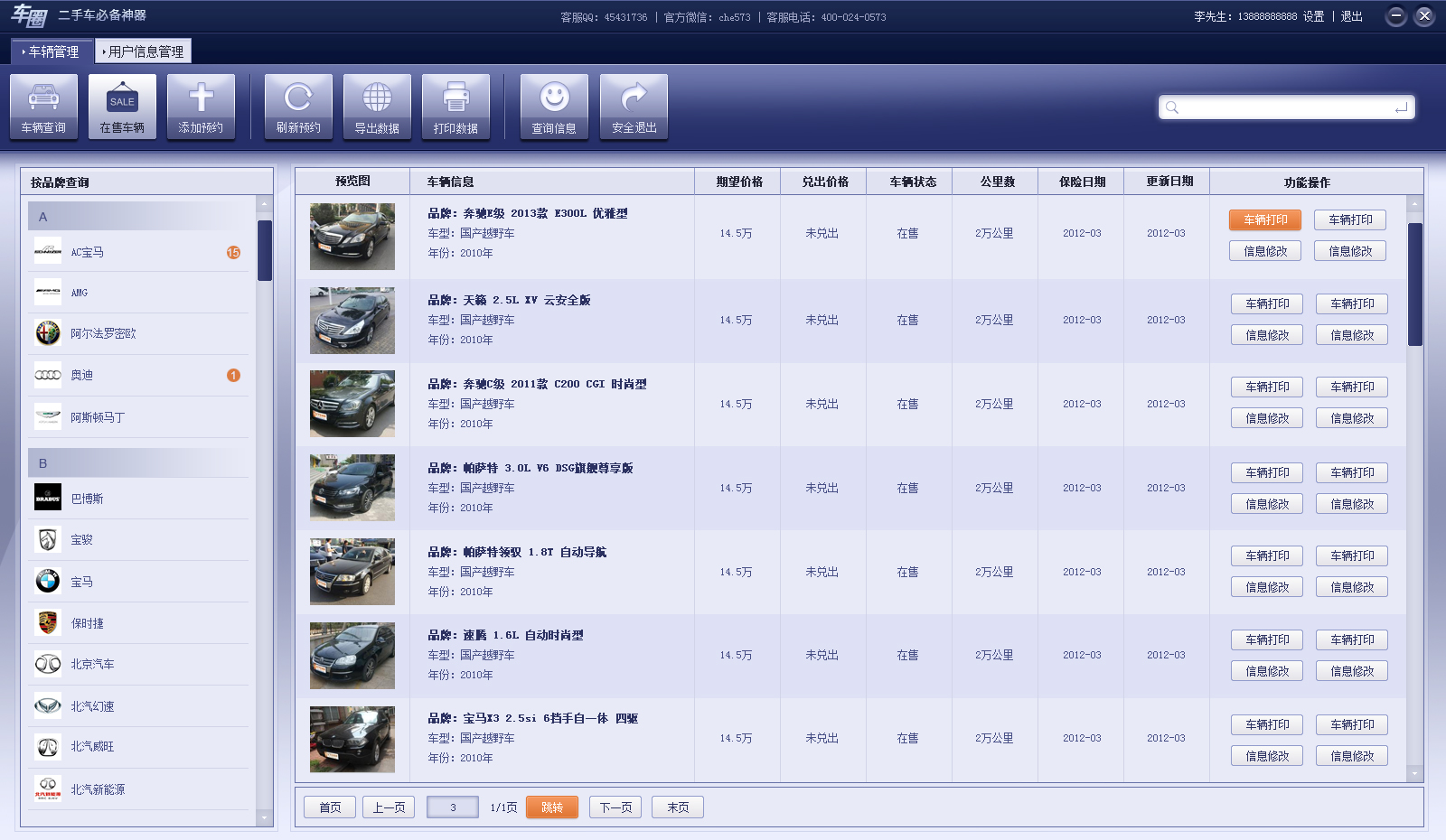Click the vehicle list scrollbar thumb
The height and width of the screenshot is (840, 1446).
[1415, 284]
